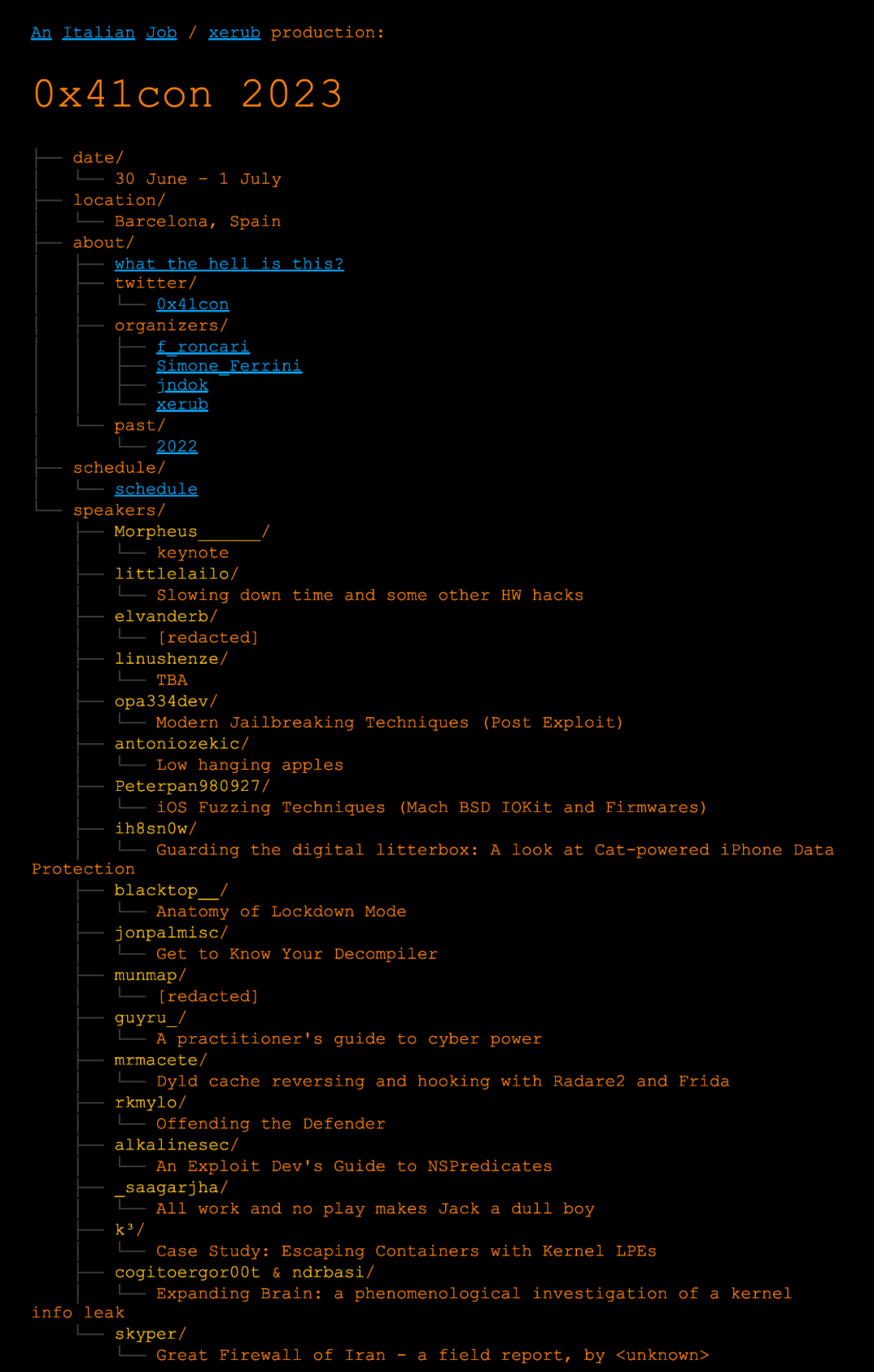
Task: Select the 'twitter/' tree entry
Action: coord(155,283)
